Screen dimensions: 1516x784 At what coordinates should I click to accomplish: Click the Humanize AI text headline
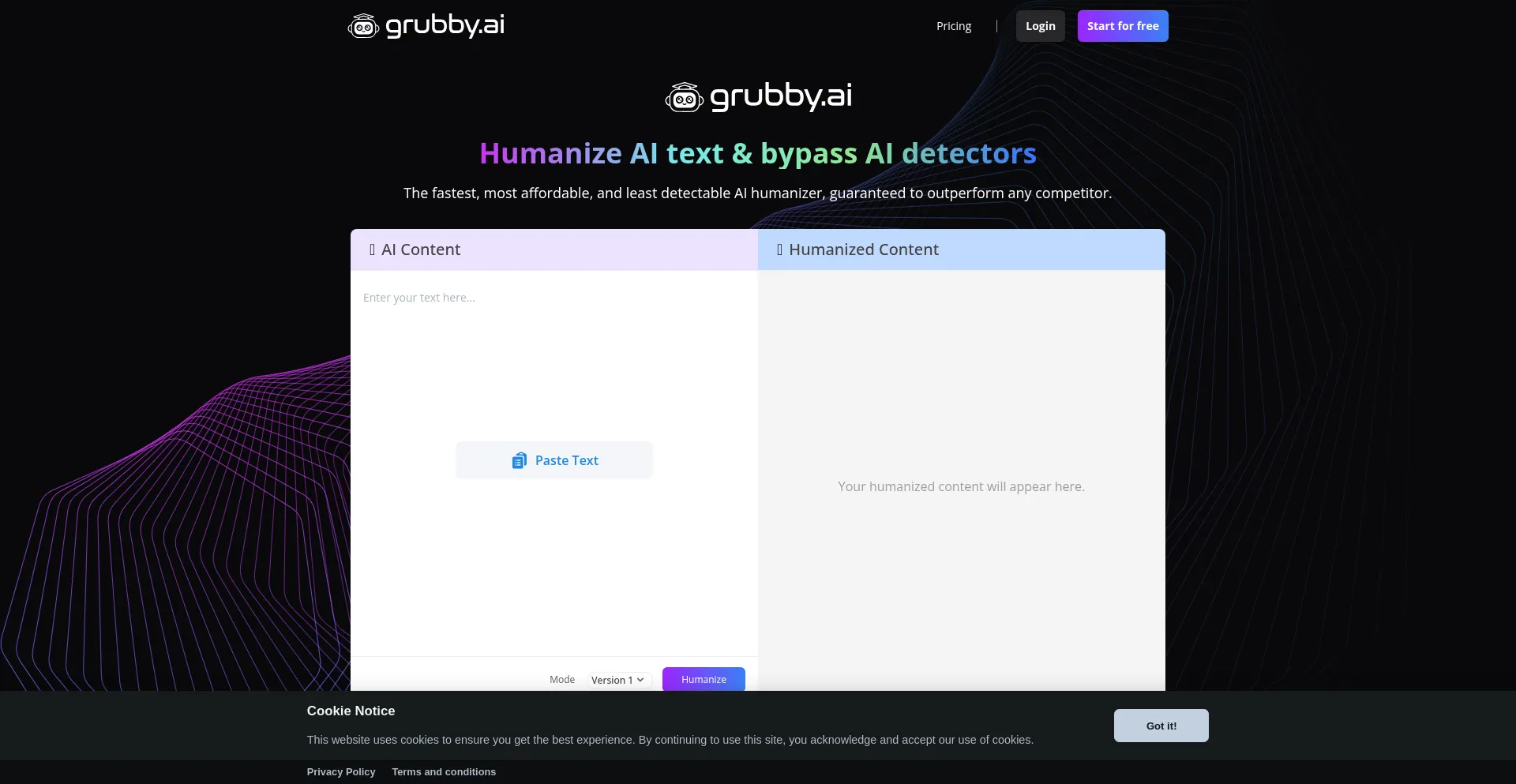(x=758, y=153)
